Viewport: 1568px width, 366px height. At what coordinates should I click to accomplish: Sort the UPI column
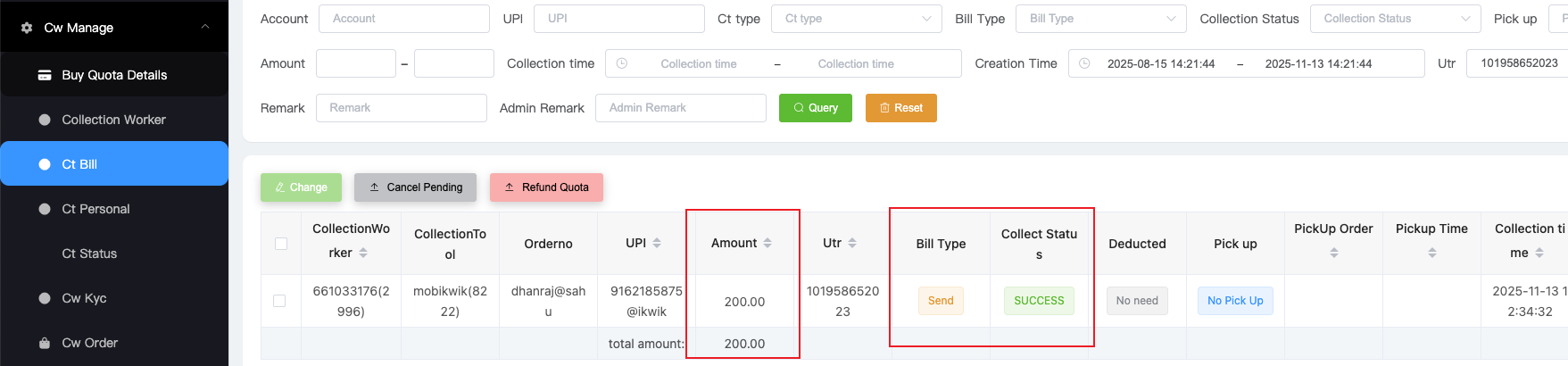pyautogui.click(x=657, y=243)
